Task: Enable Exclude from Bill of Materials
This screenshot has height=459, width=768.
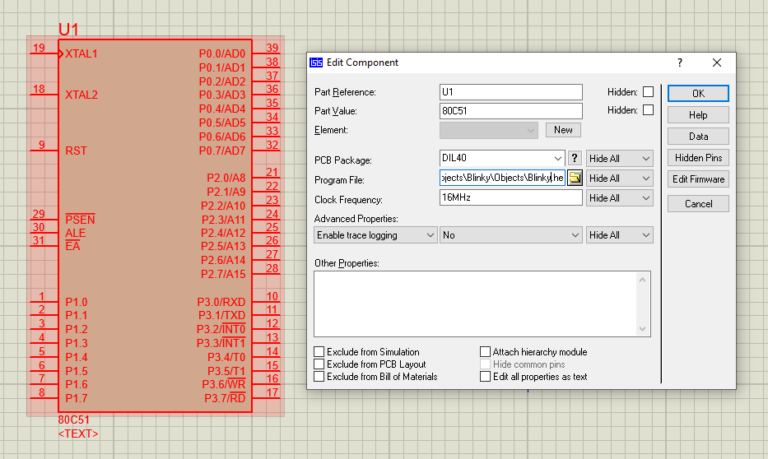Action: click(319, 376)
